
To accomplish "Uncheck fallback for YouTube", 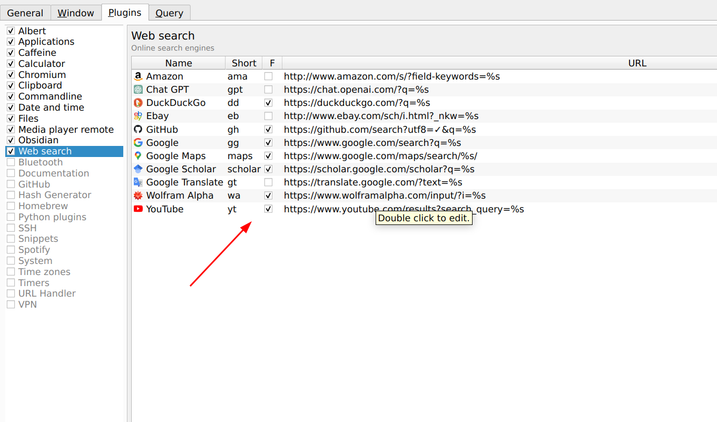I will click(268, 209).
